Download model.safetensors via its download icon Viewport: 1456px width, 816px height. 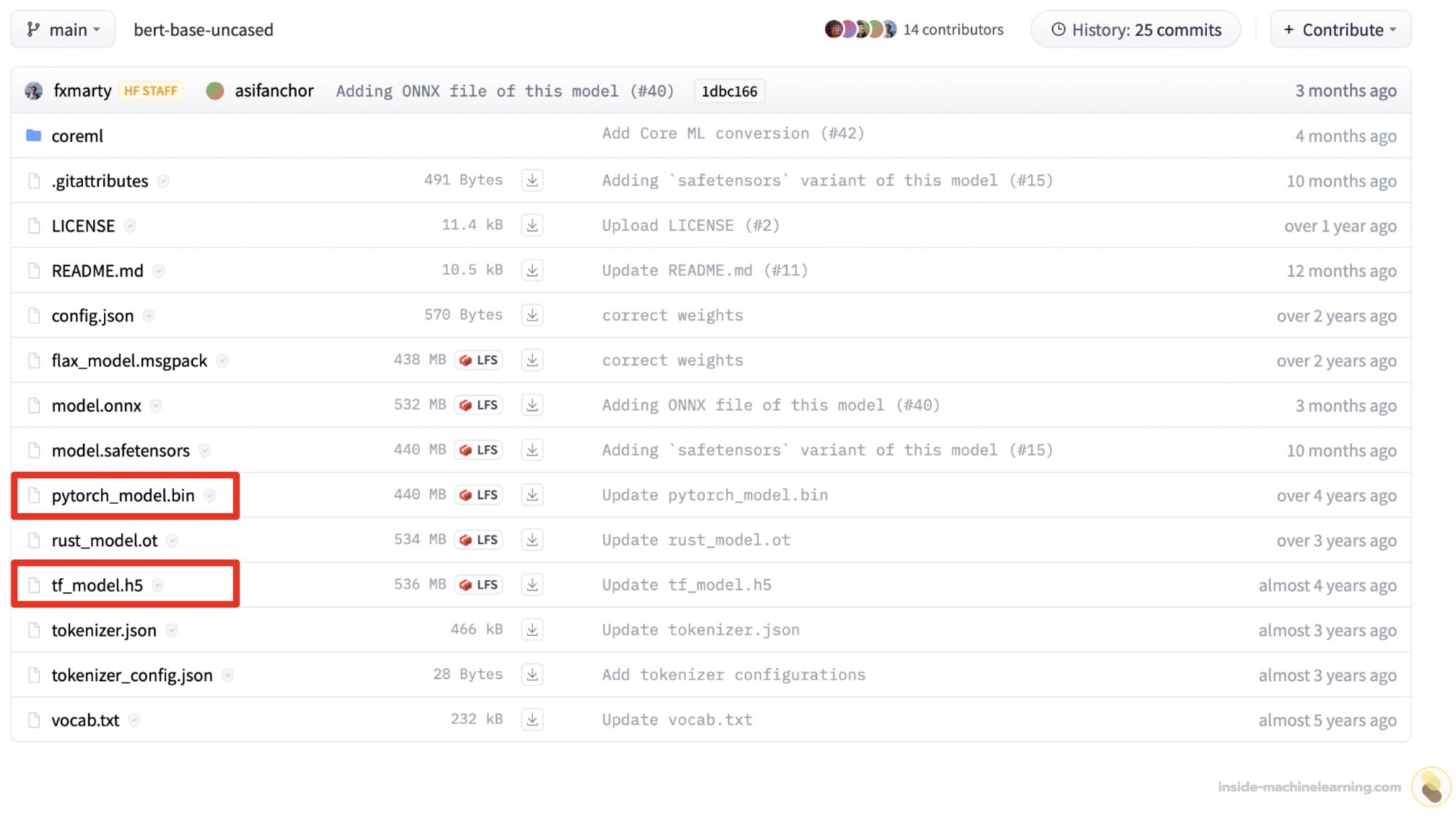click(532, 450)
